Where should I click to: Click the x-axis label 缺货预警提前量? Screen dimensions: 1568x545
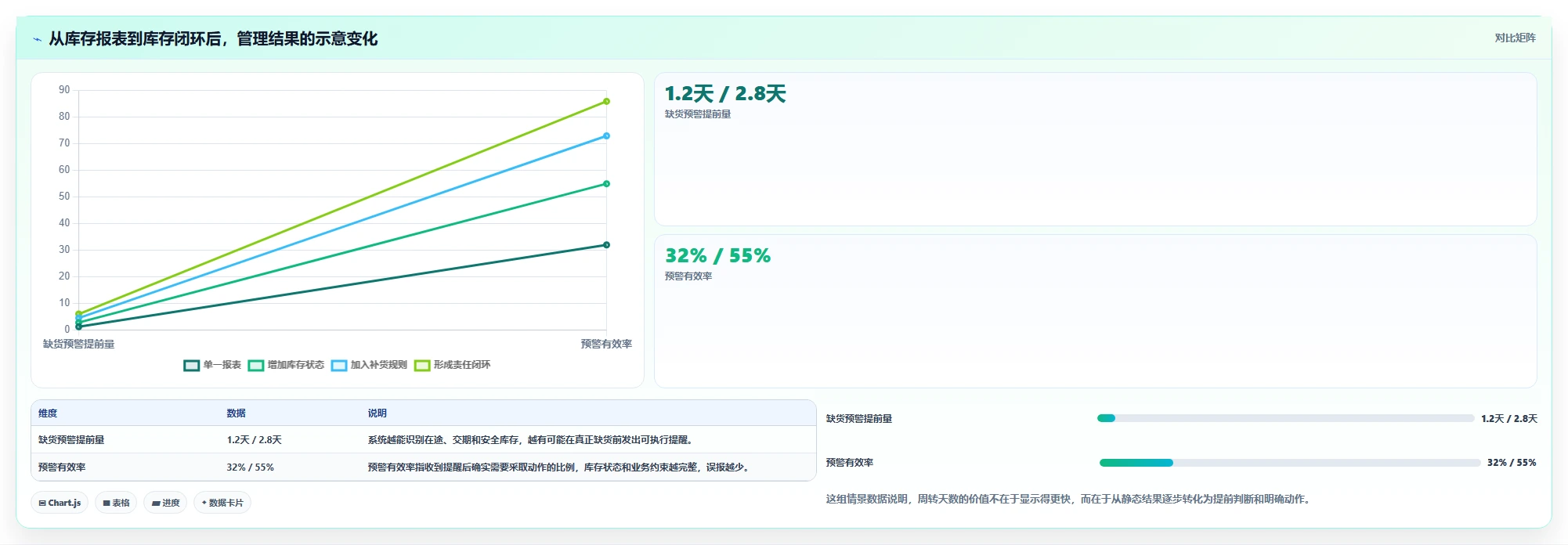[78, 344]
